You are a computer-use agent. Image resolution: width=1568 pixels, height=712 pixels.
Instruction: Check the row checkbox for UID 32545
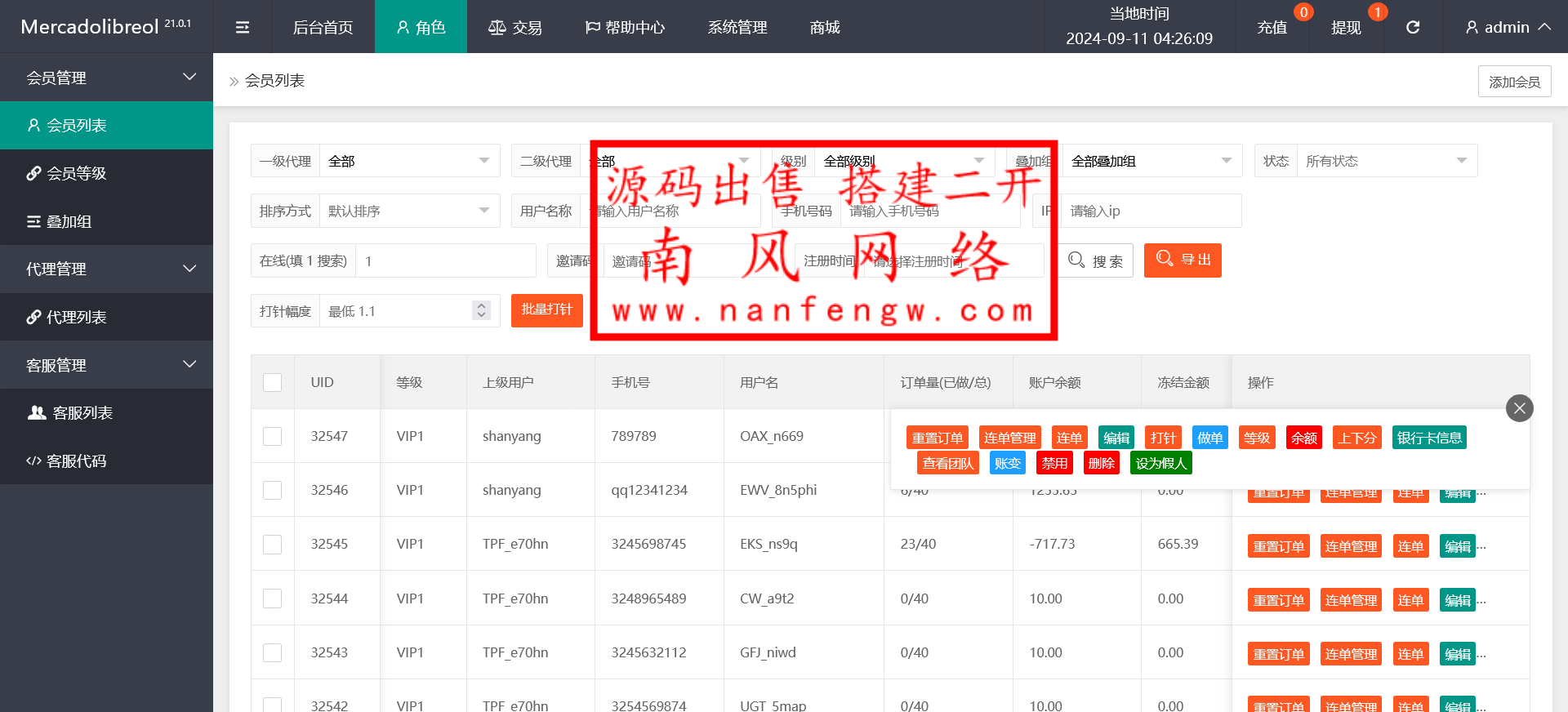[x=273, y=545]
